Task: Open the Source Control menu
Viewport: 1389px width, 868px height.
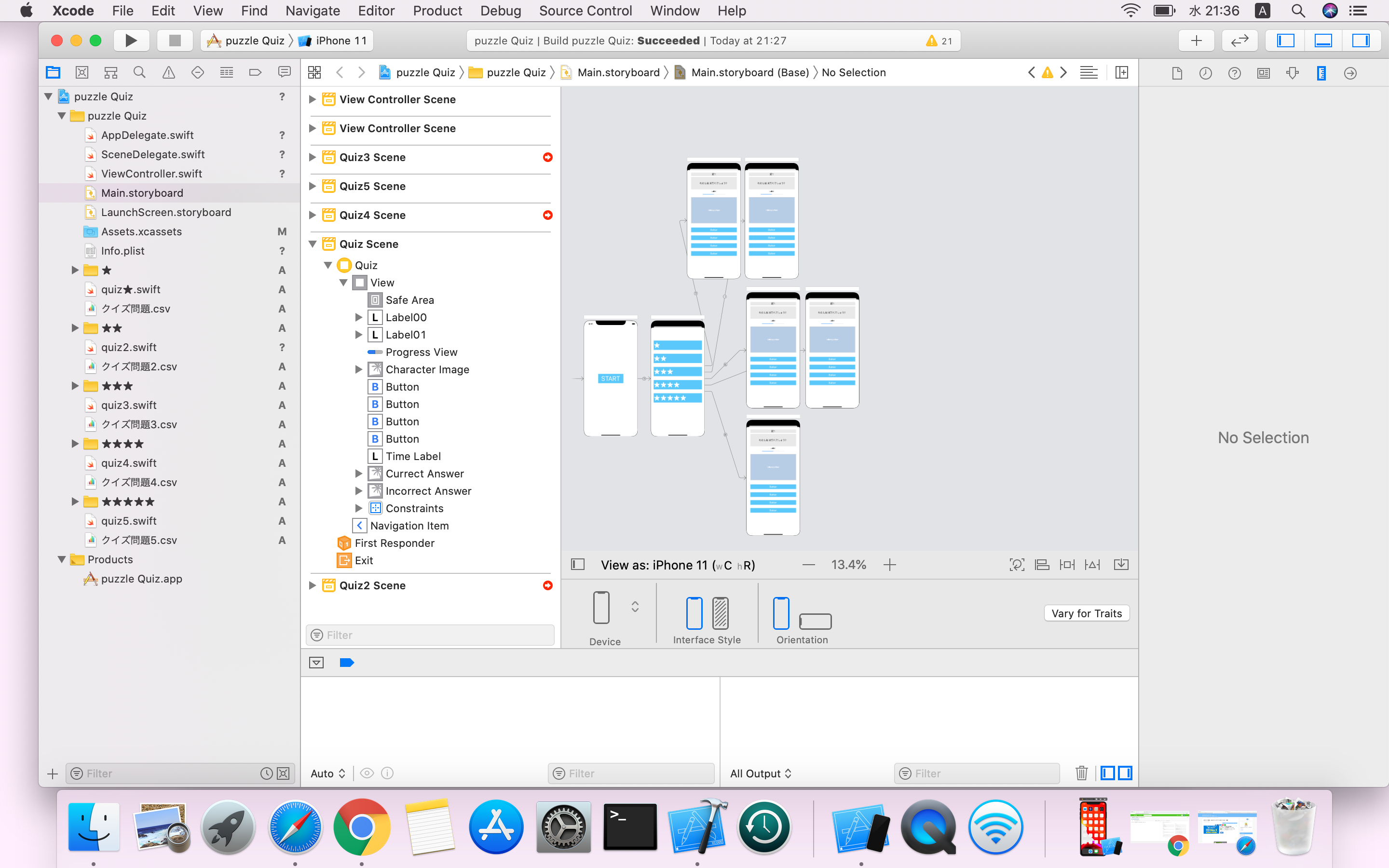Action: [586, 11]
